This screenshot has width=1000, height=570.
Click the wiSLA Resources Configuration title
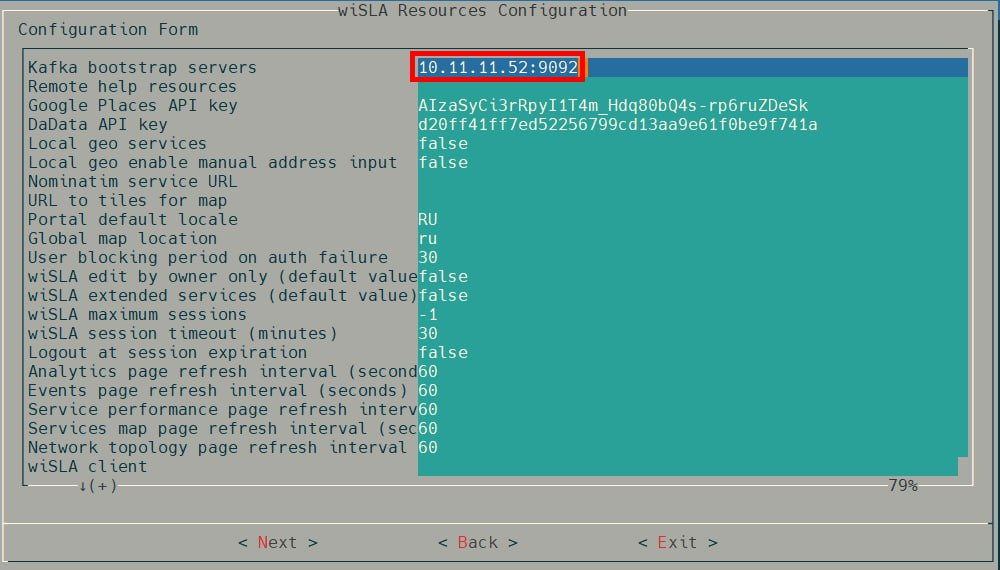click(482, 10)
